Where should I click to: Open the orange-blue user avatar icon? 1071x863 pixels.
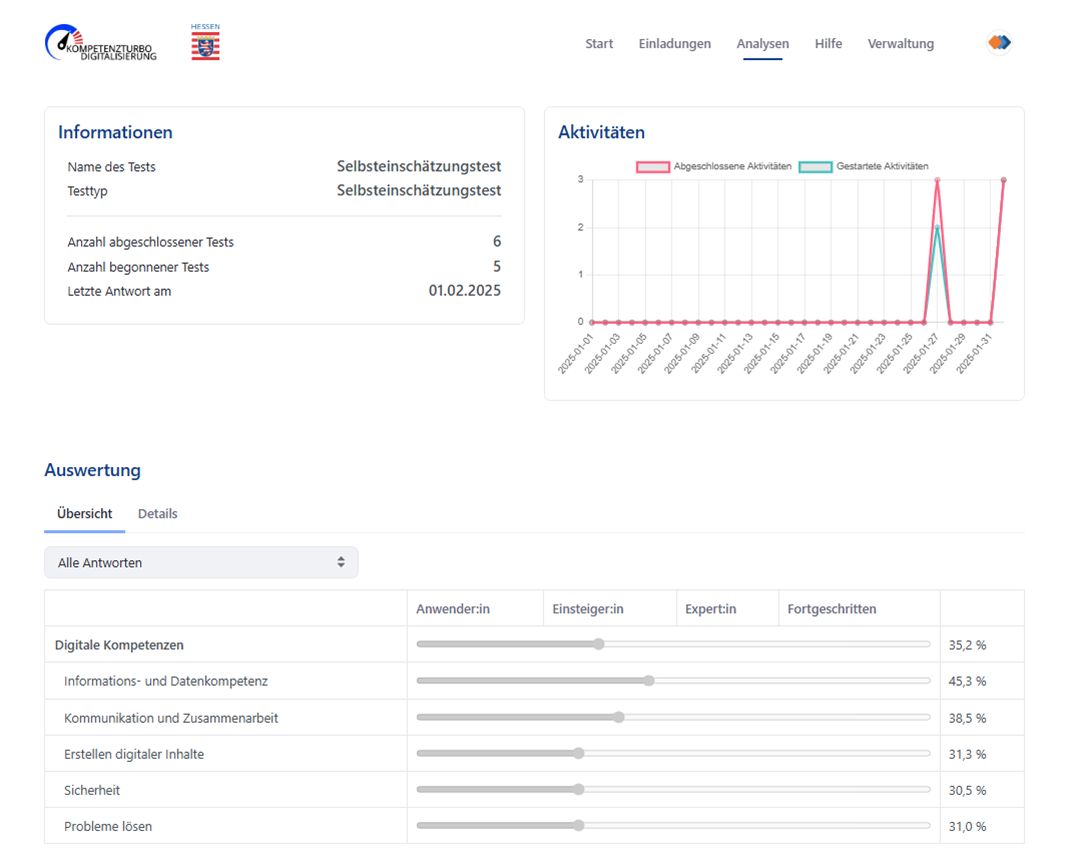coord(998,43)
